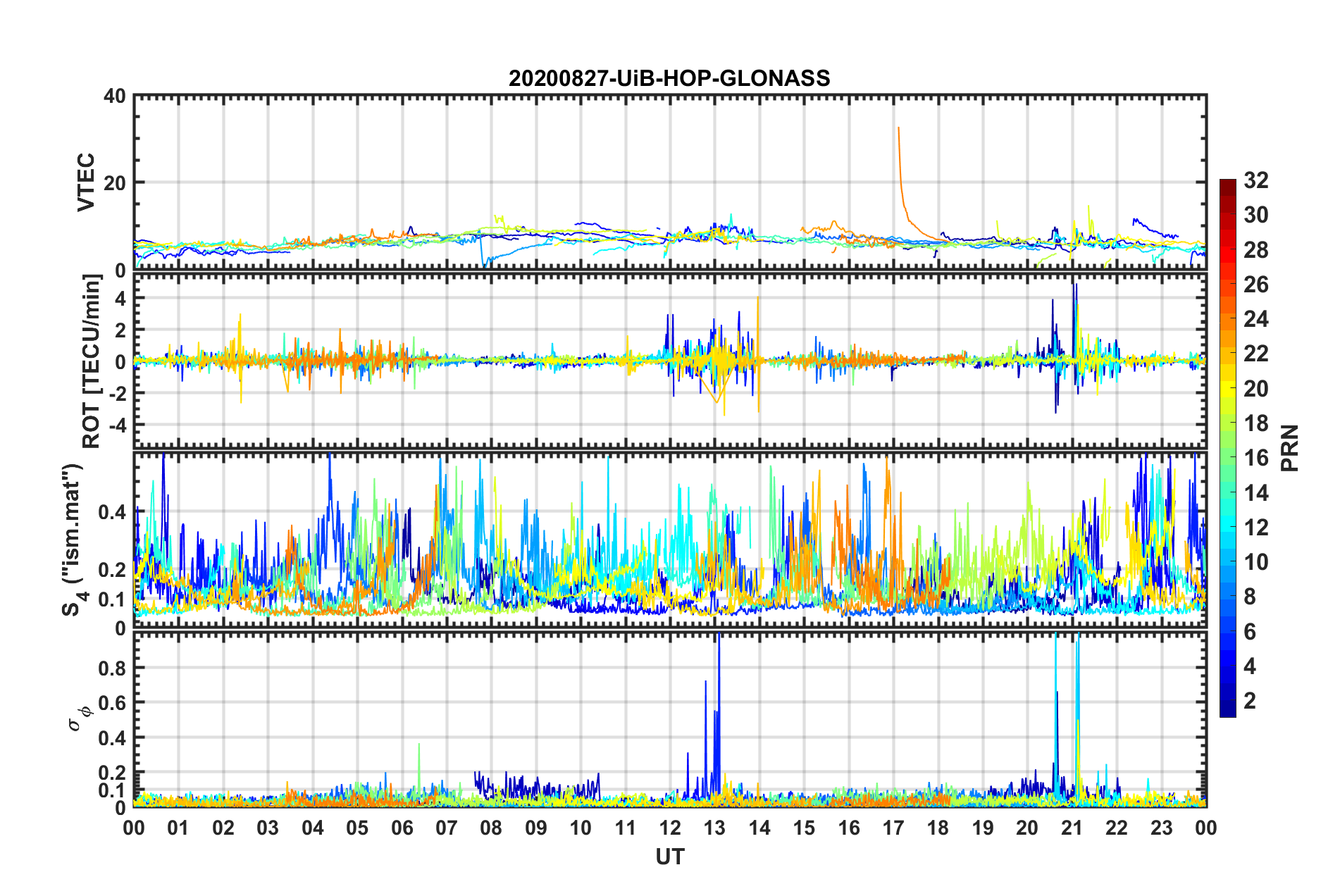Click the 24 value on the PRN colorbar
This screenshot has width=1340, height=896.
pyautogui.click(x=1256, y=319)
